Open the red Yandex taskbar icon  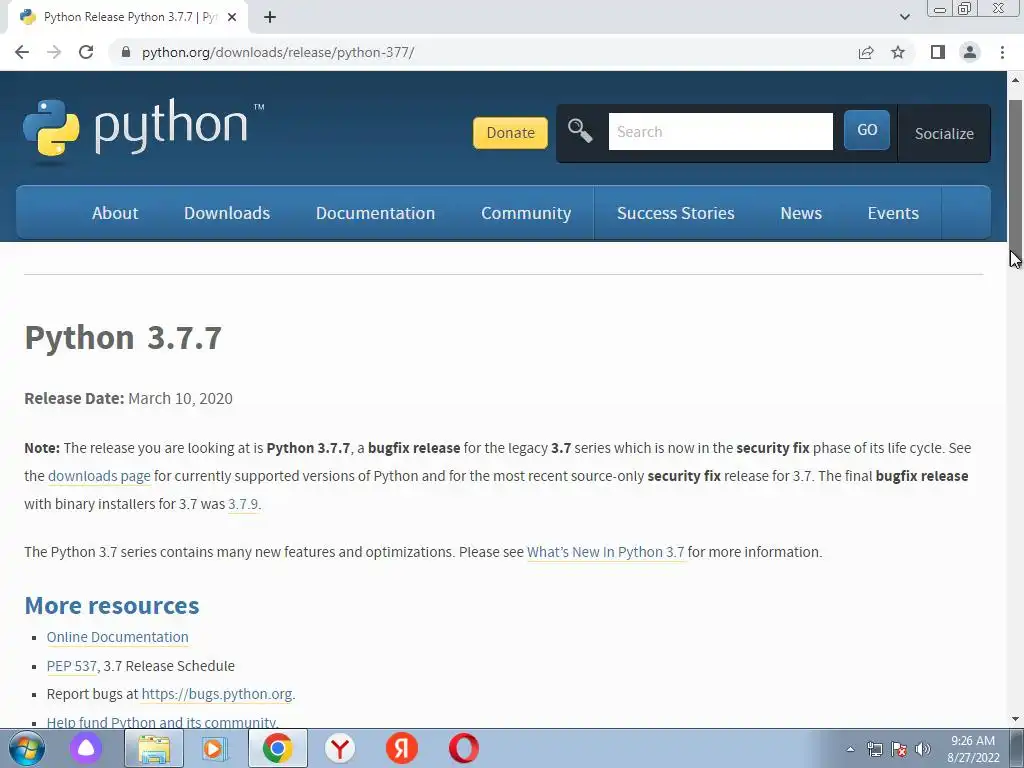pos(402,748)
